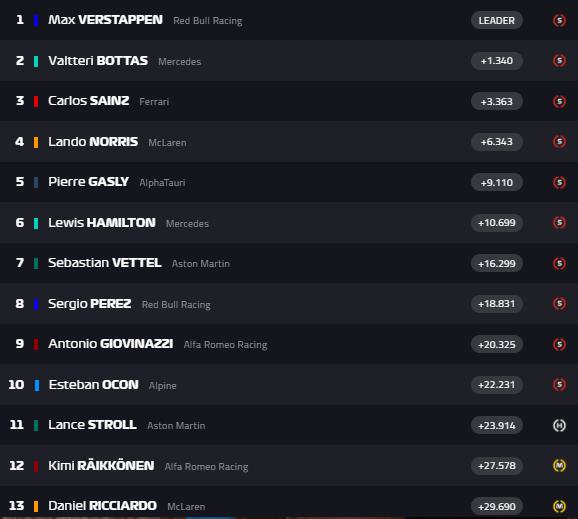Click Ferrari red team color bar
The image size is (578, 519).
click(x=36, y=101)
